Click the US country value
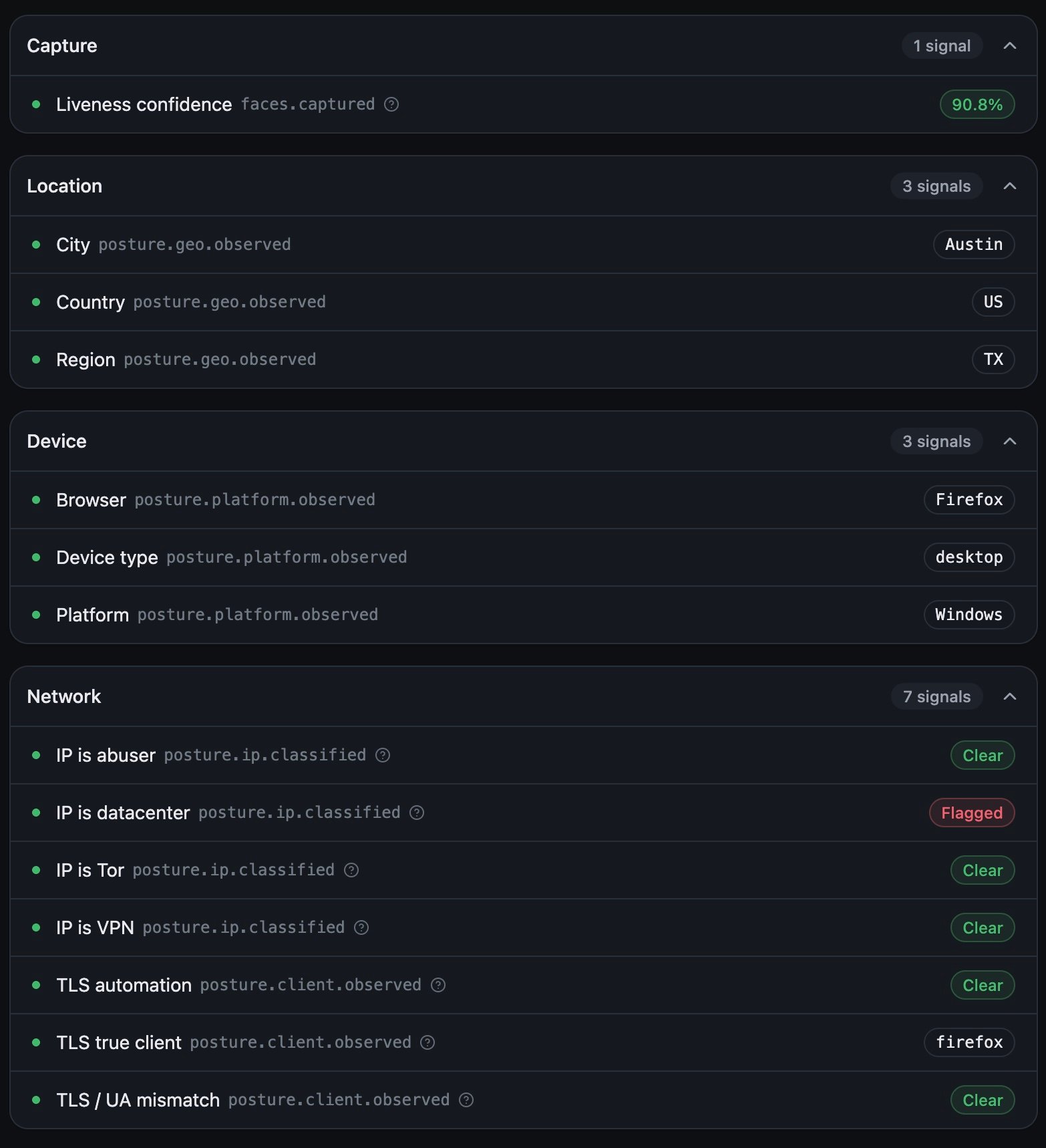1046x1148 pixels. point(993,302)
